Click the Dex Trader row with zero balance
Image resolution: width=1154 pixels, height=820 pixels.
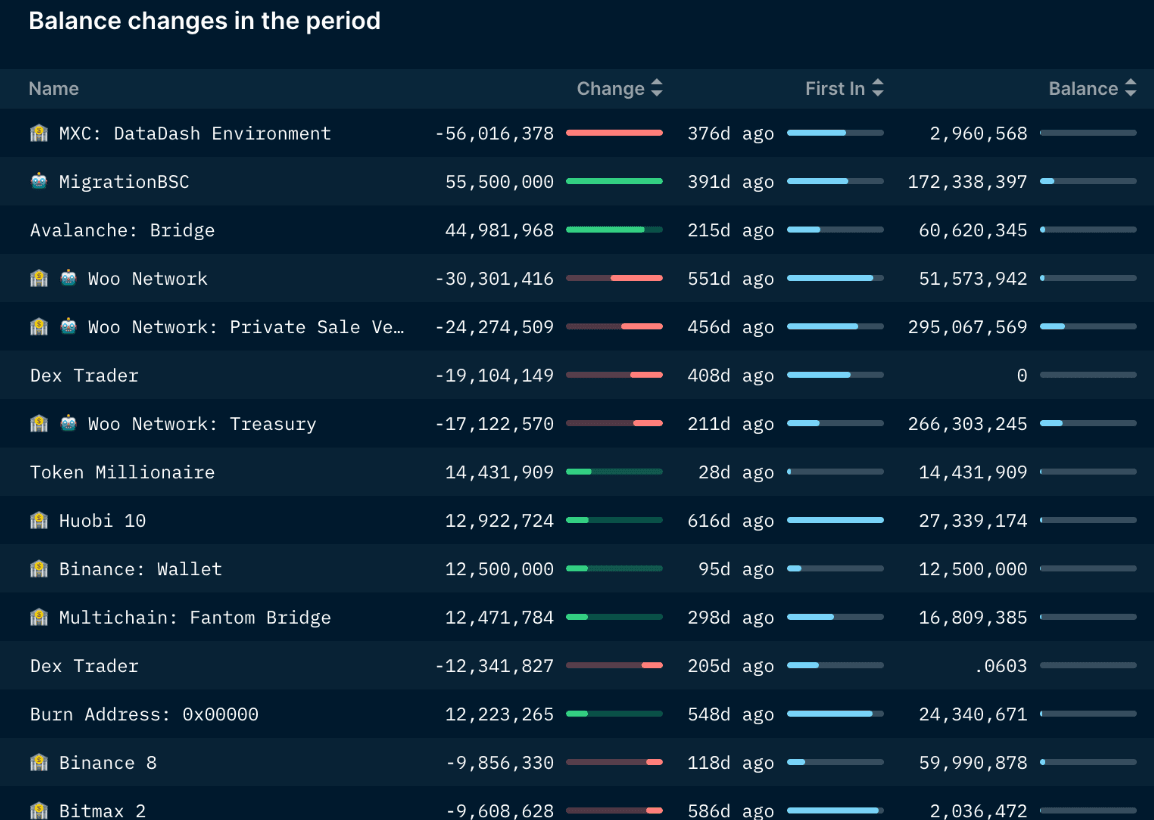[84, 375]
